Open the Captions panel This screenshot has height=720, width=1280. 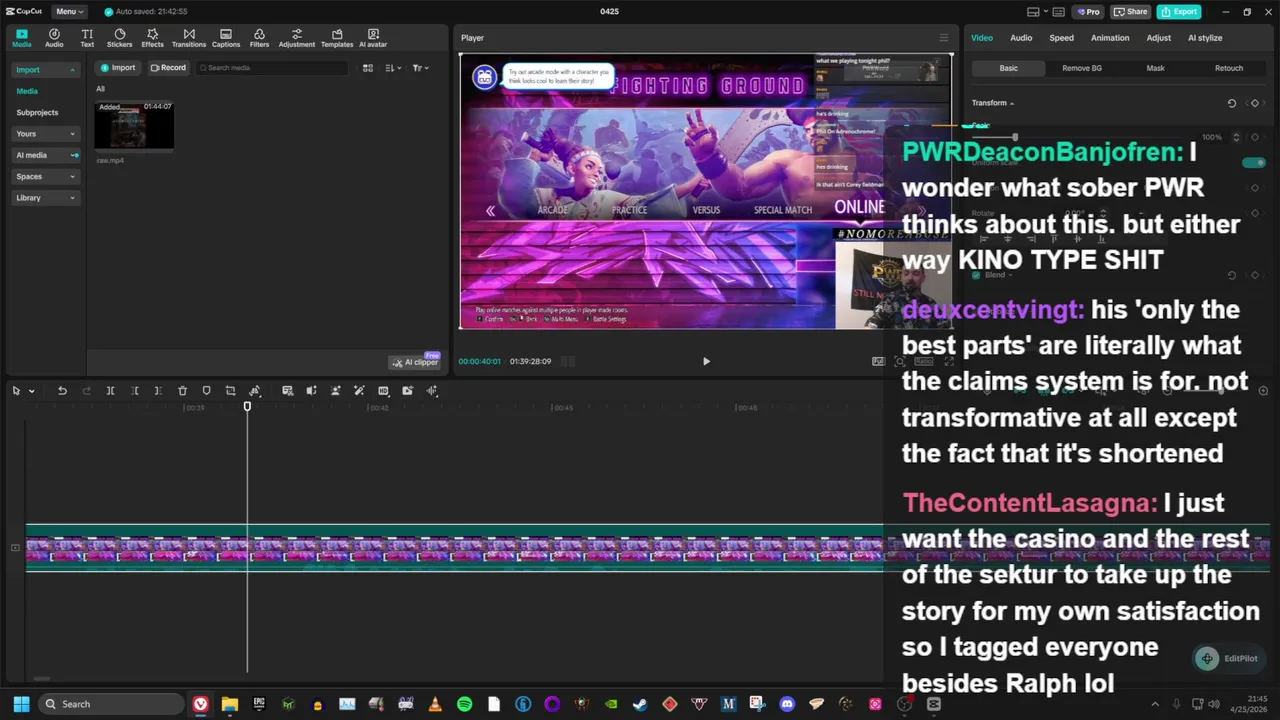(x=226, y=38)
